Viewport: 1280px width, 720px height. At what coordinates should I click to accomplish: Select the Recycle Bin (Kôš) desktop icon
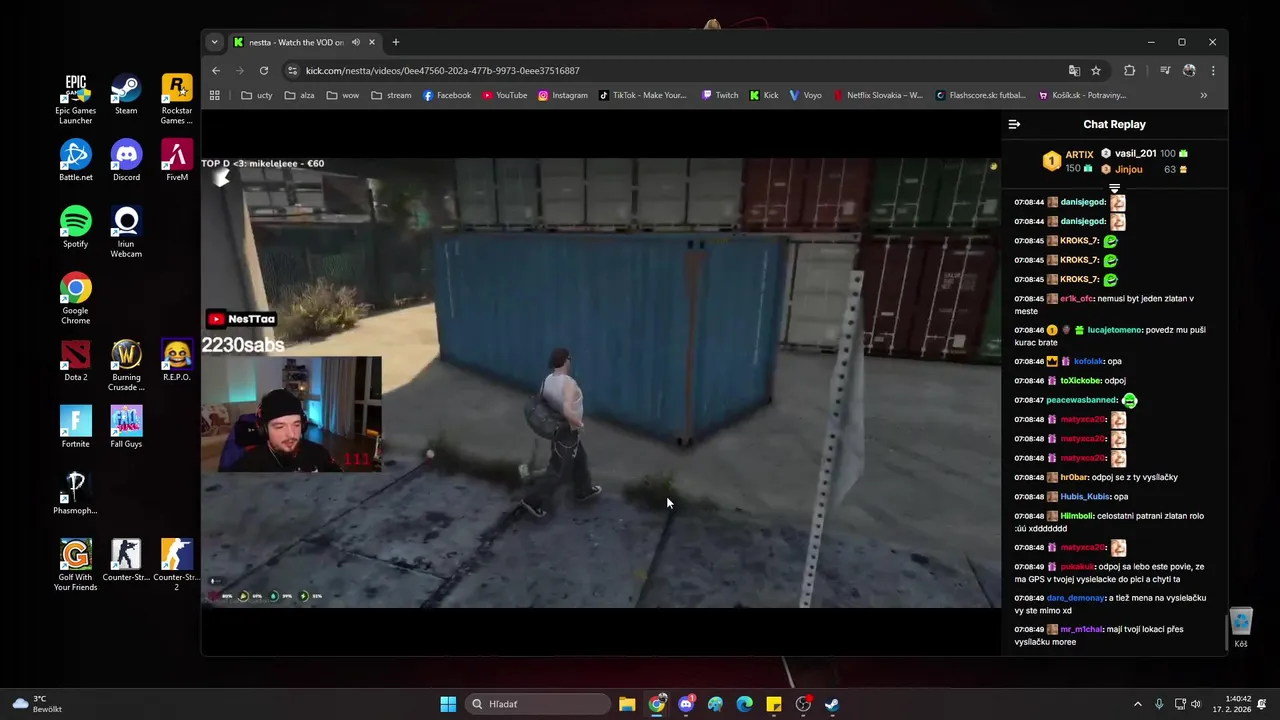[x=1241, y=628]
